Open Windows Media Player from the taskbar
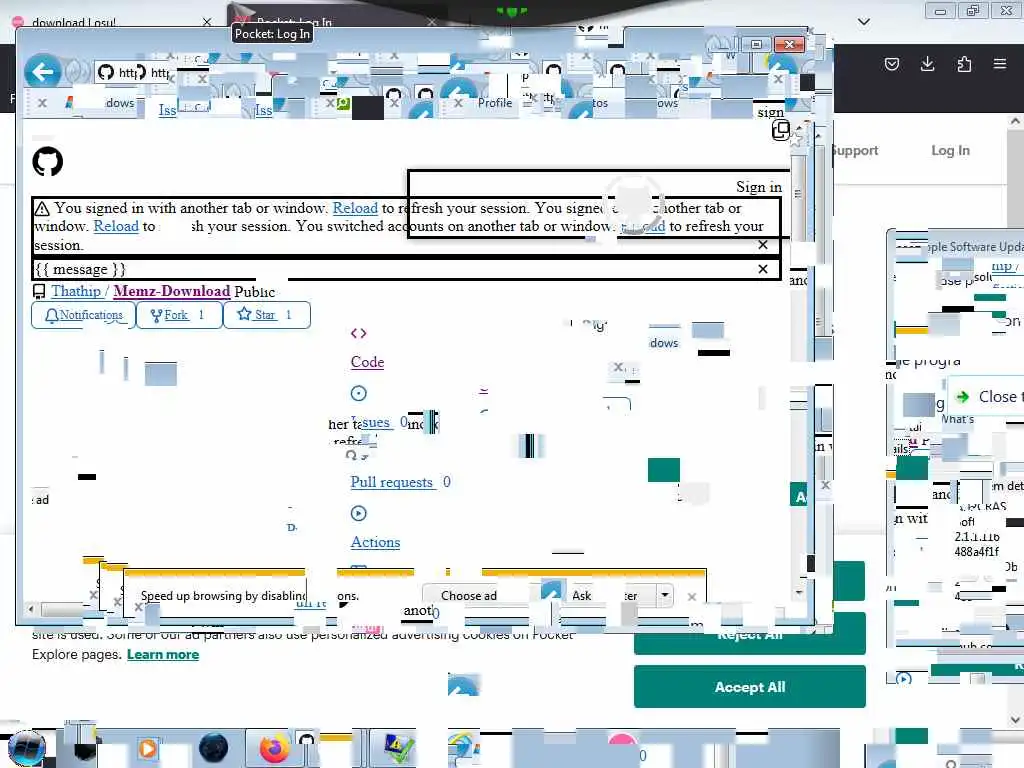This screenshot has width=1024, height=768. (148, 748)
